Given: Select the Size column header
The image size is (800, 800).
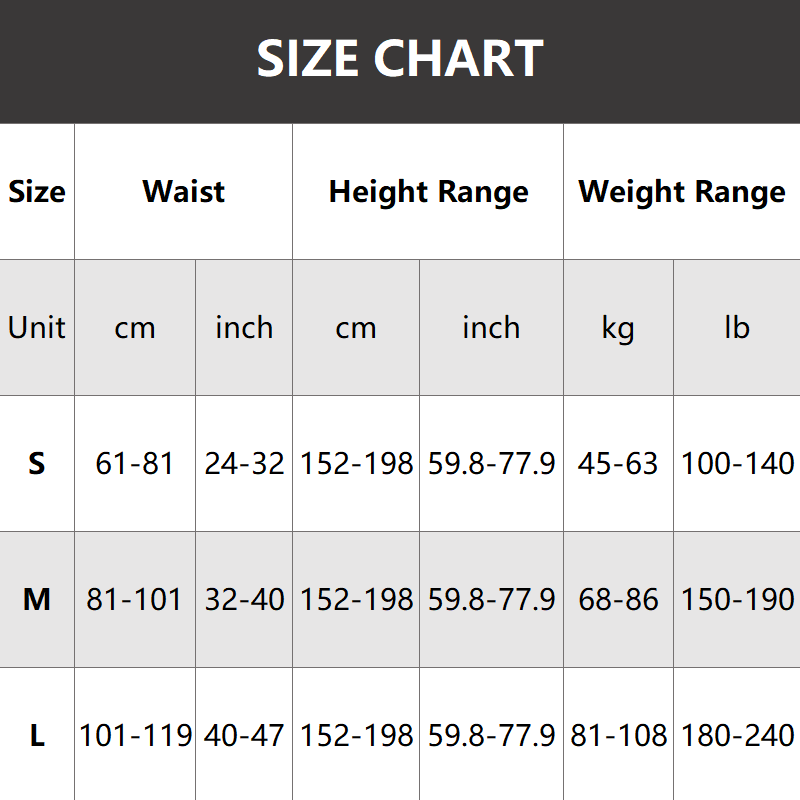Looking at the screenshot, I should click(x=37, y=192).
